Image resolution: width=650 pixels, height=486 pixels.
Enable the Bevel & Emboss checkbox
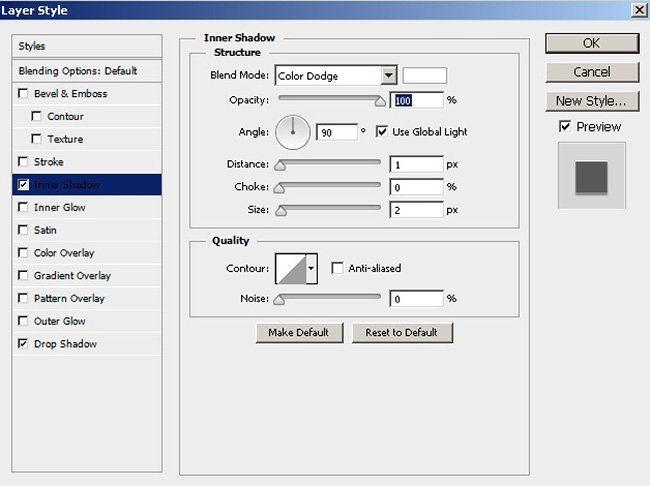(x=23, y=93)
